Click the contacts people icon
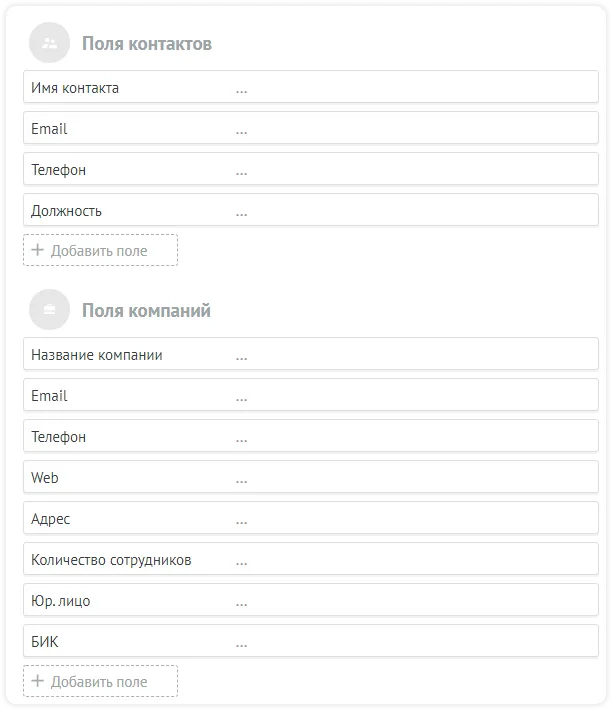The image size is (612, 710). click(50, 43)
